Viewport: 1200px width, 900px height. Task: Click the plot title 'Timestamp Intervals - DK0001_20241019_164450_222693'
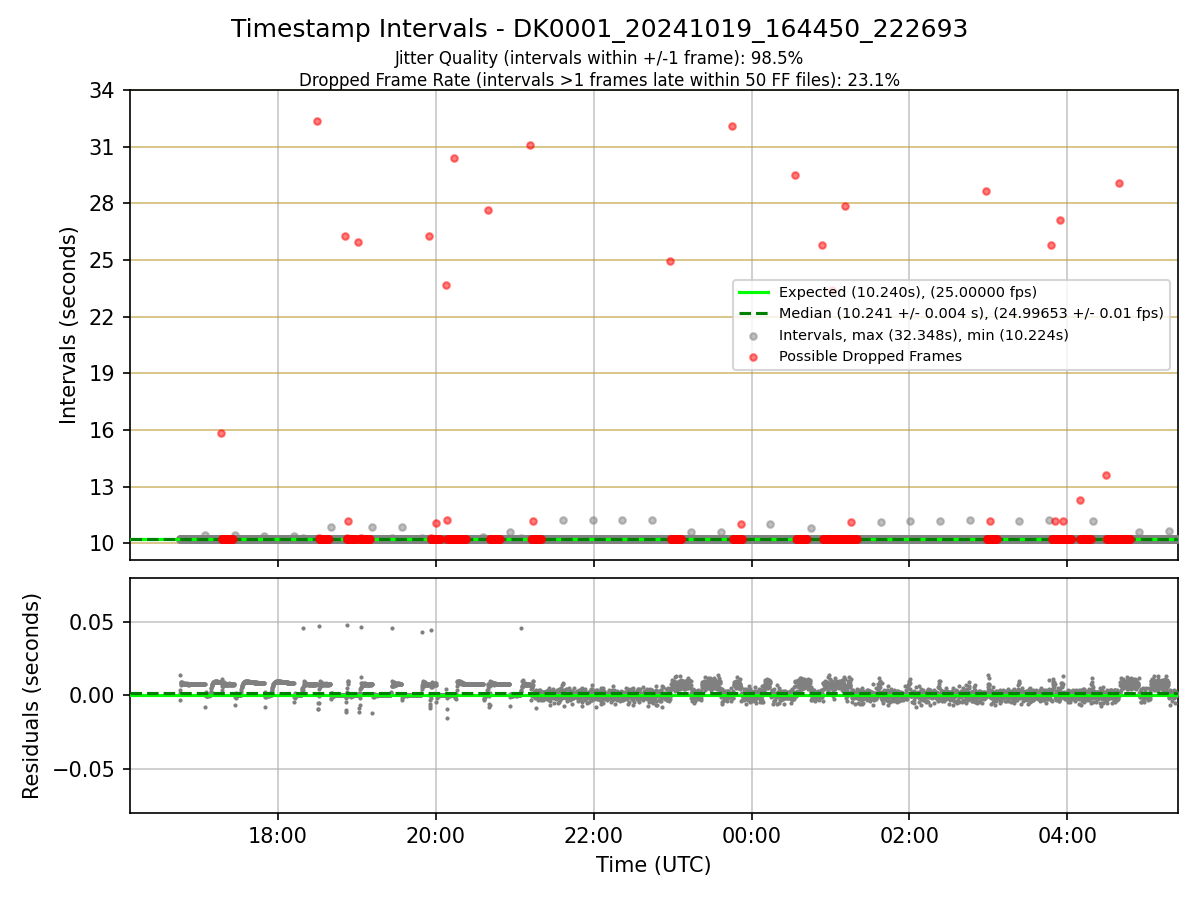[599, 29]
